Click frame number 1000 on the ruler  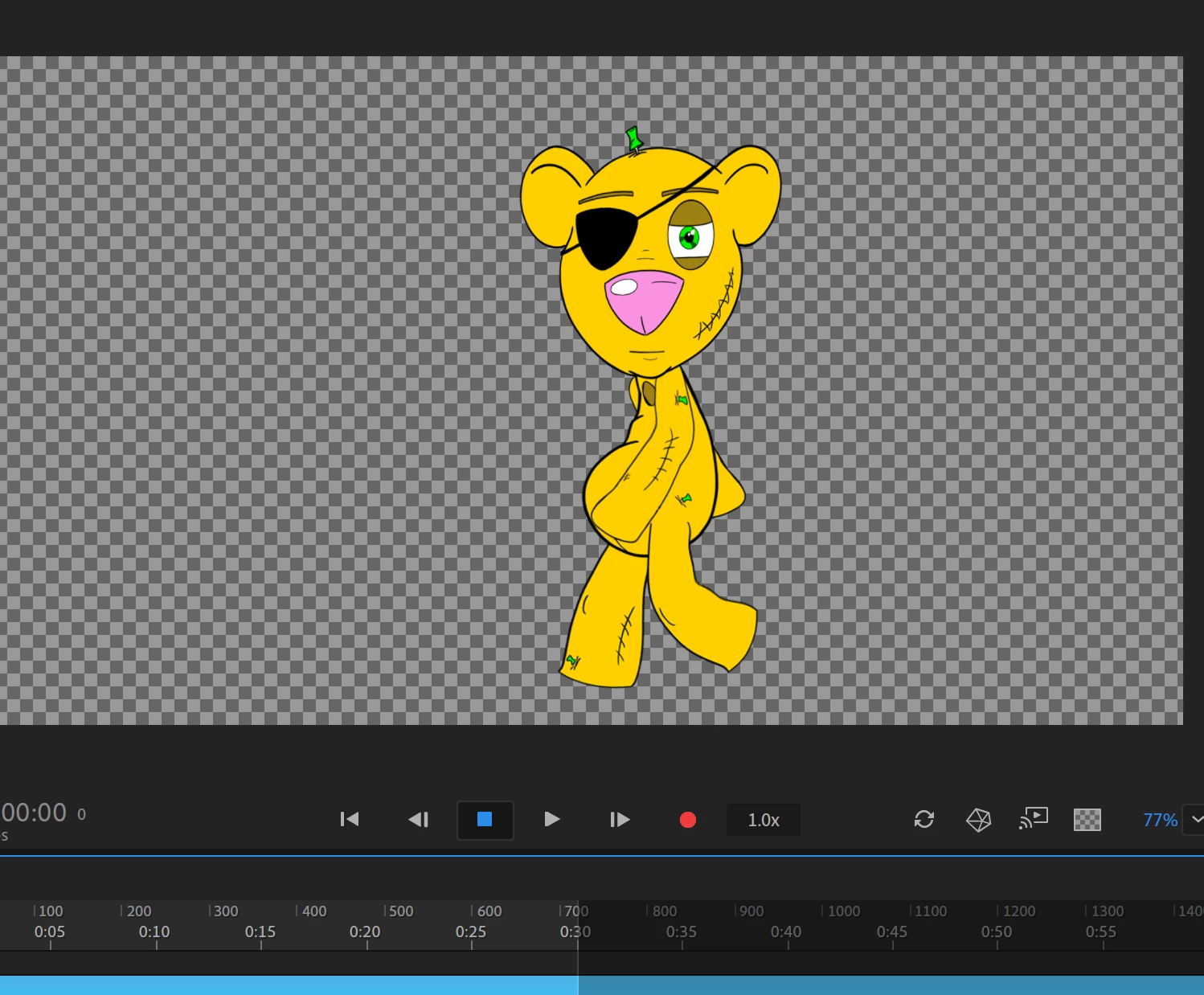844,911
